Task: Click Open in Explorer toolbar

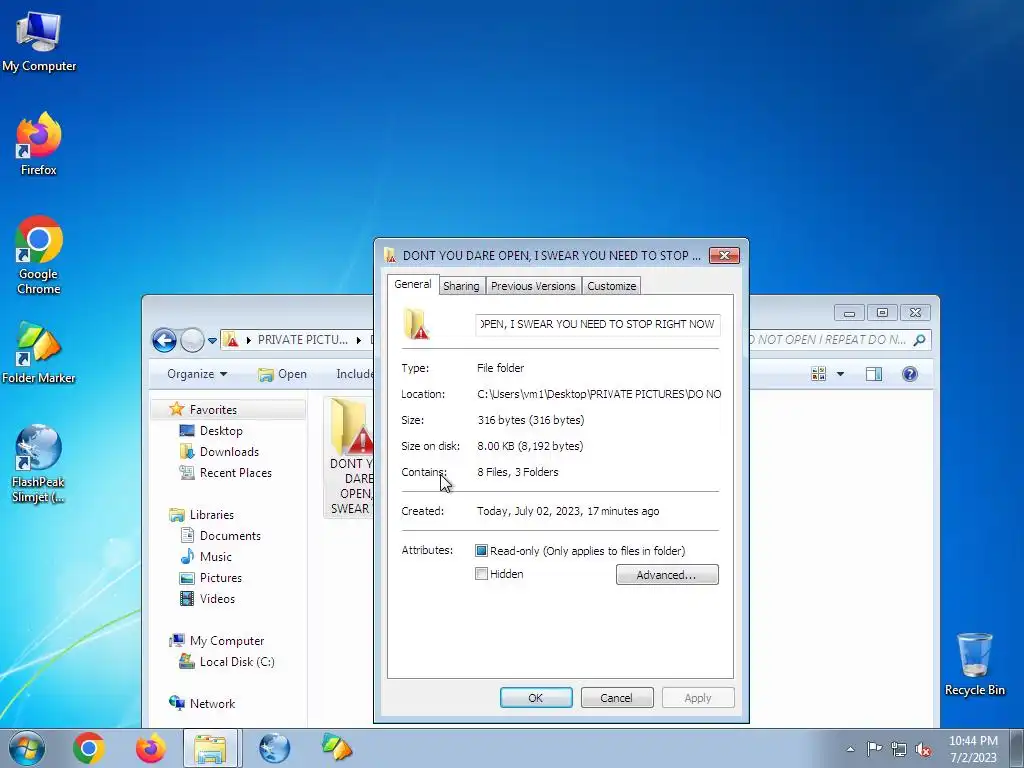Action: [x=282, y=374]
